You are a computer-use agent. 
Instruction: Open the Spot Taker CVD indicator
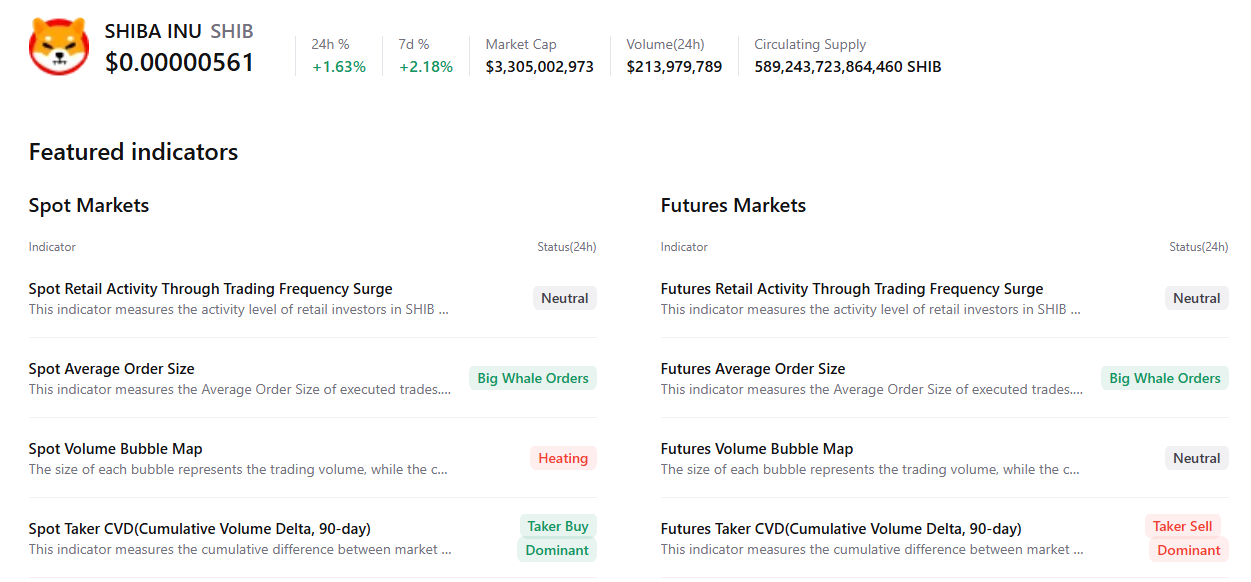[200, 529]
